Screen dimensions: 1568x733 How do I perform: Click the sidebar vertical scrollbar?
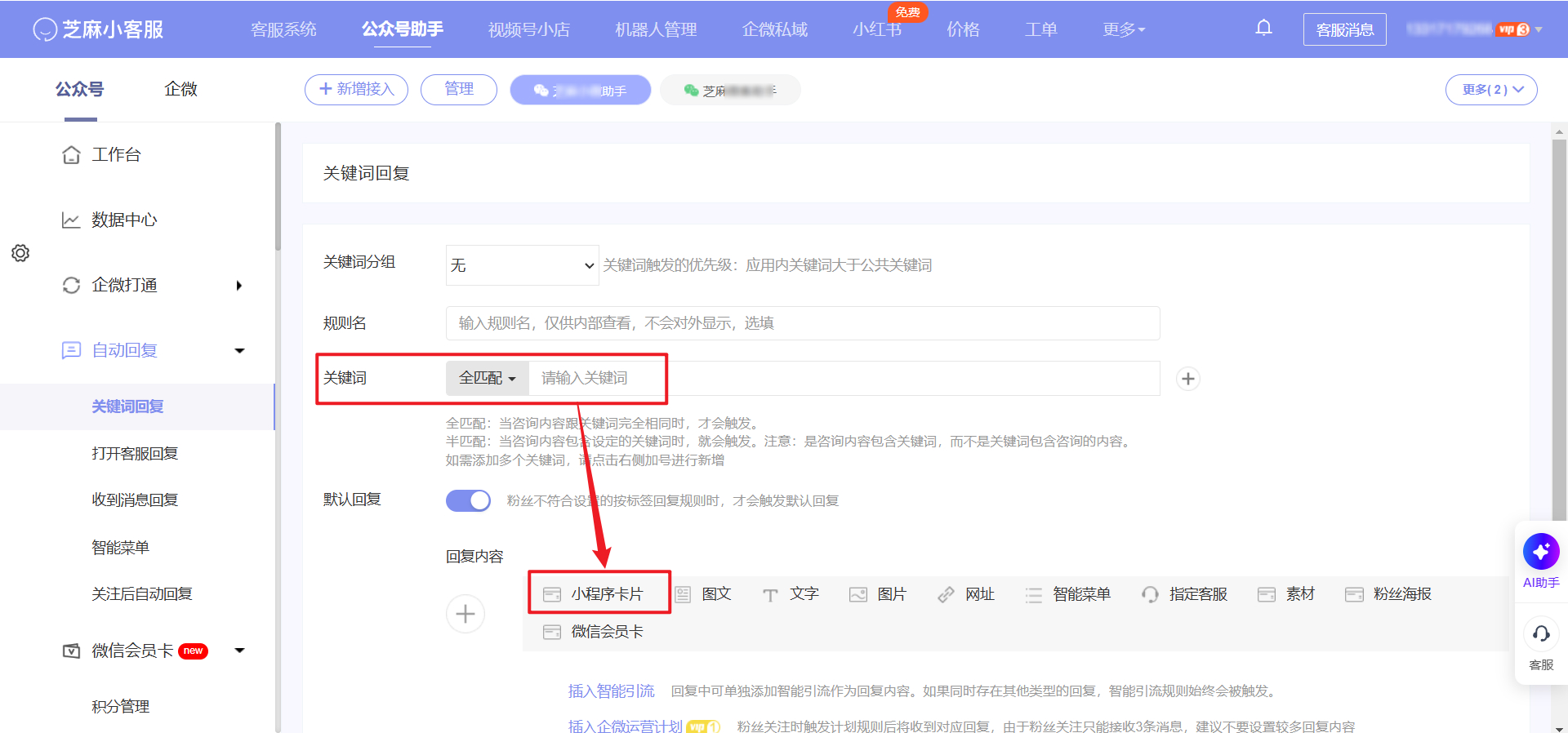(278, 188)
